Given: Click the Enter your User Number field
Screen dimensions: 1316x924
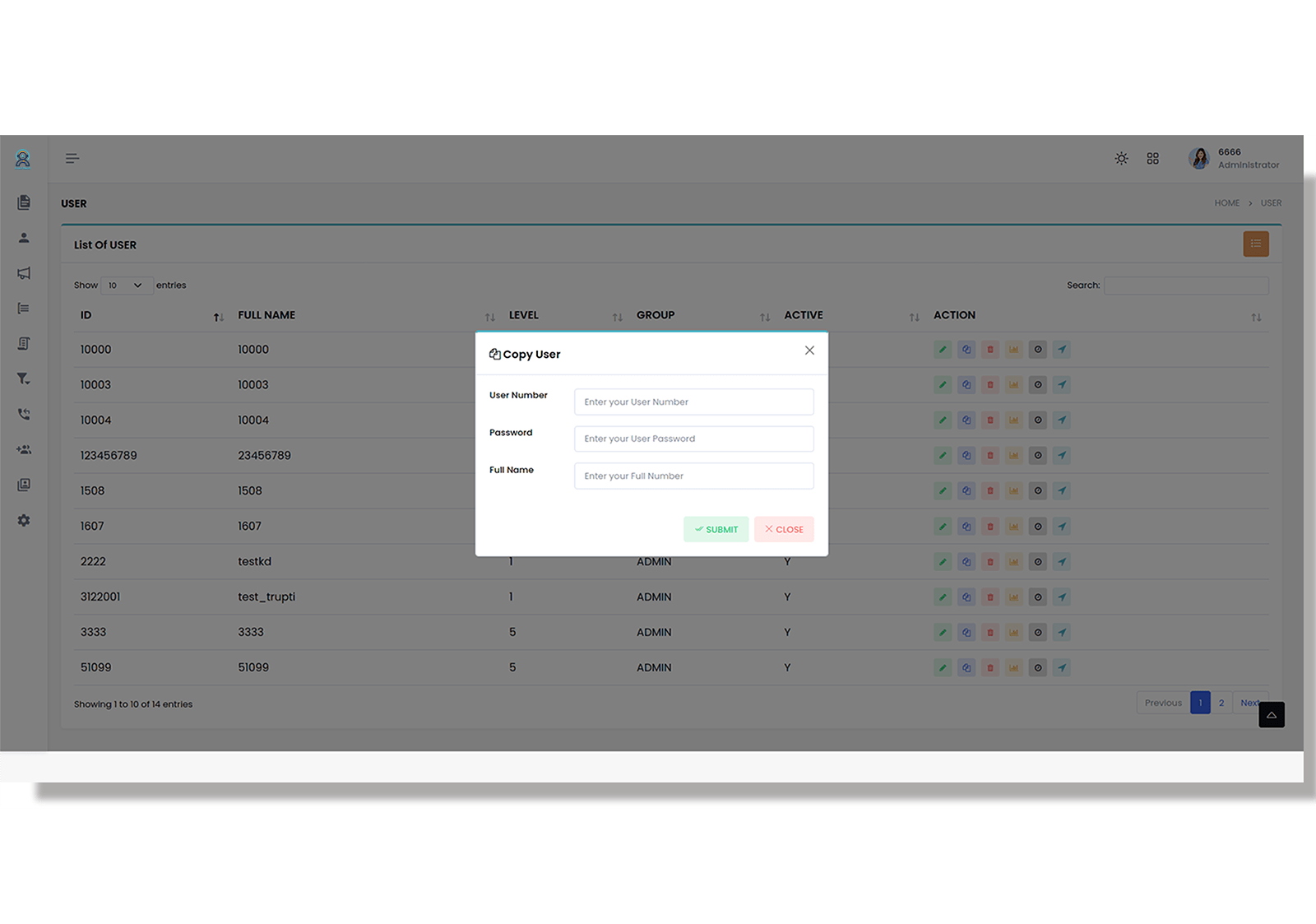Looking at the screenshot, I should point(693,402).
